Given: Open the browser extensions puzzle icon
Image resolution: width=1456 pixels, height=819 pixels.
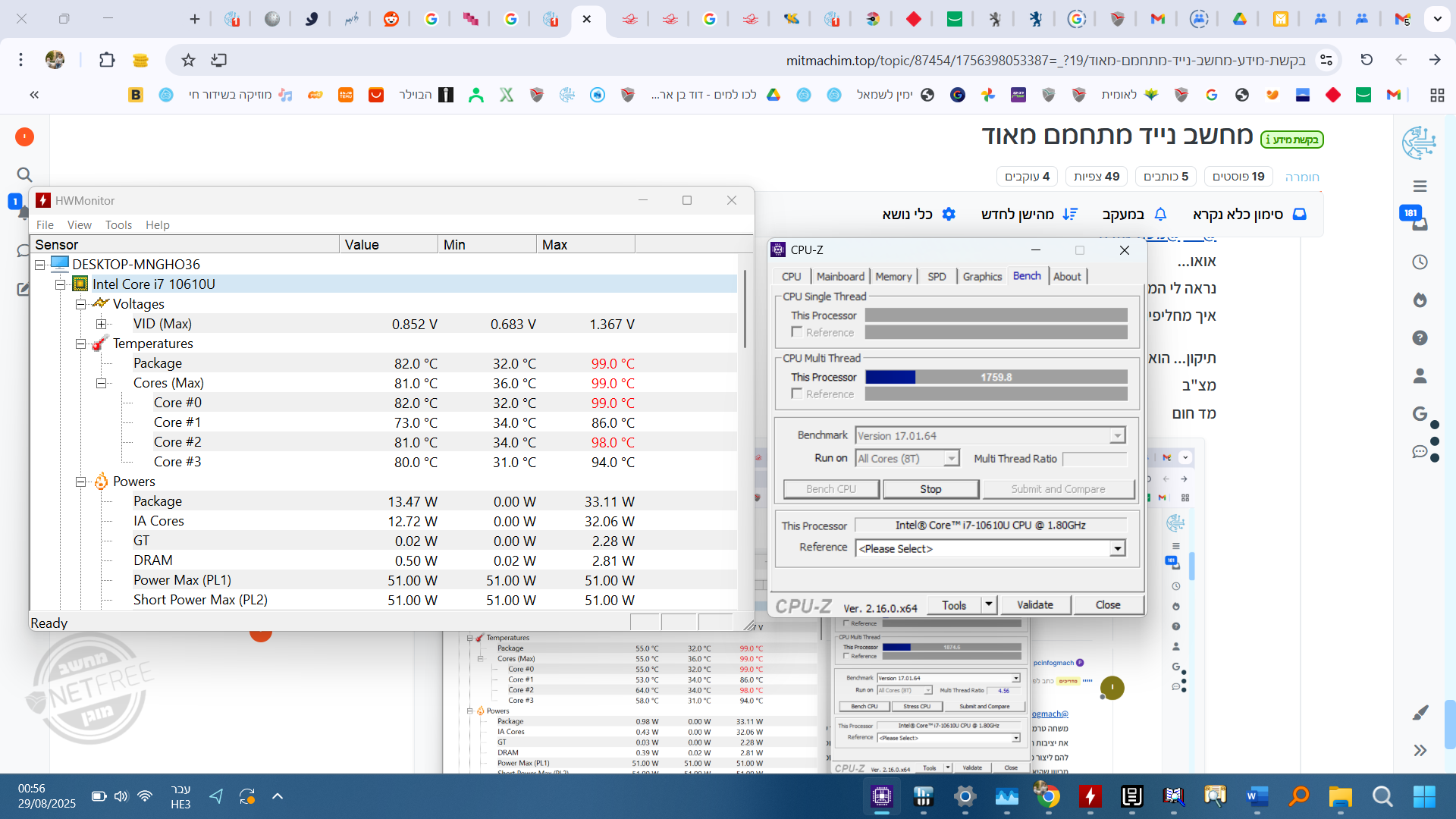Looking at the screenshot, I should (x=107, y=60).
